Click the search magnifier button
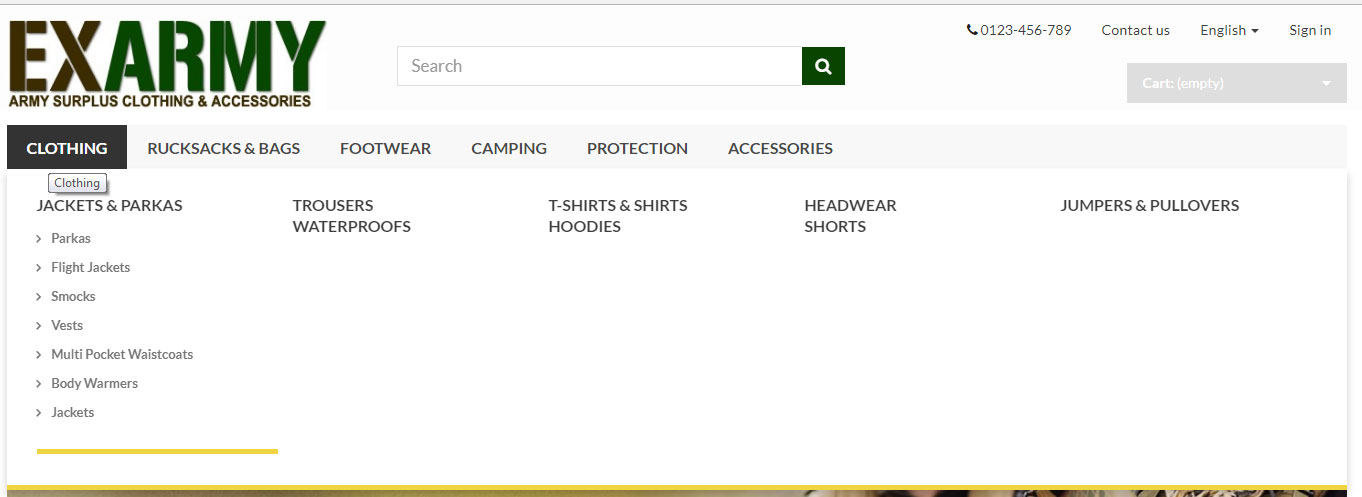The height and width of the screenshot is (497, 1362). click(x=823, y=66)
